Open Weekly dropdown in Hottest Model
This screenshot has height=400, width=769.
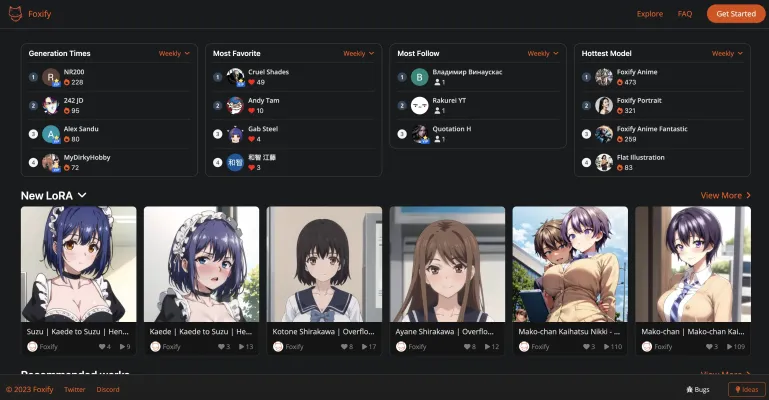click(728, 53)
